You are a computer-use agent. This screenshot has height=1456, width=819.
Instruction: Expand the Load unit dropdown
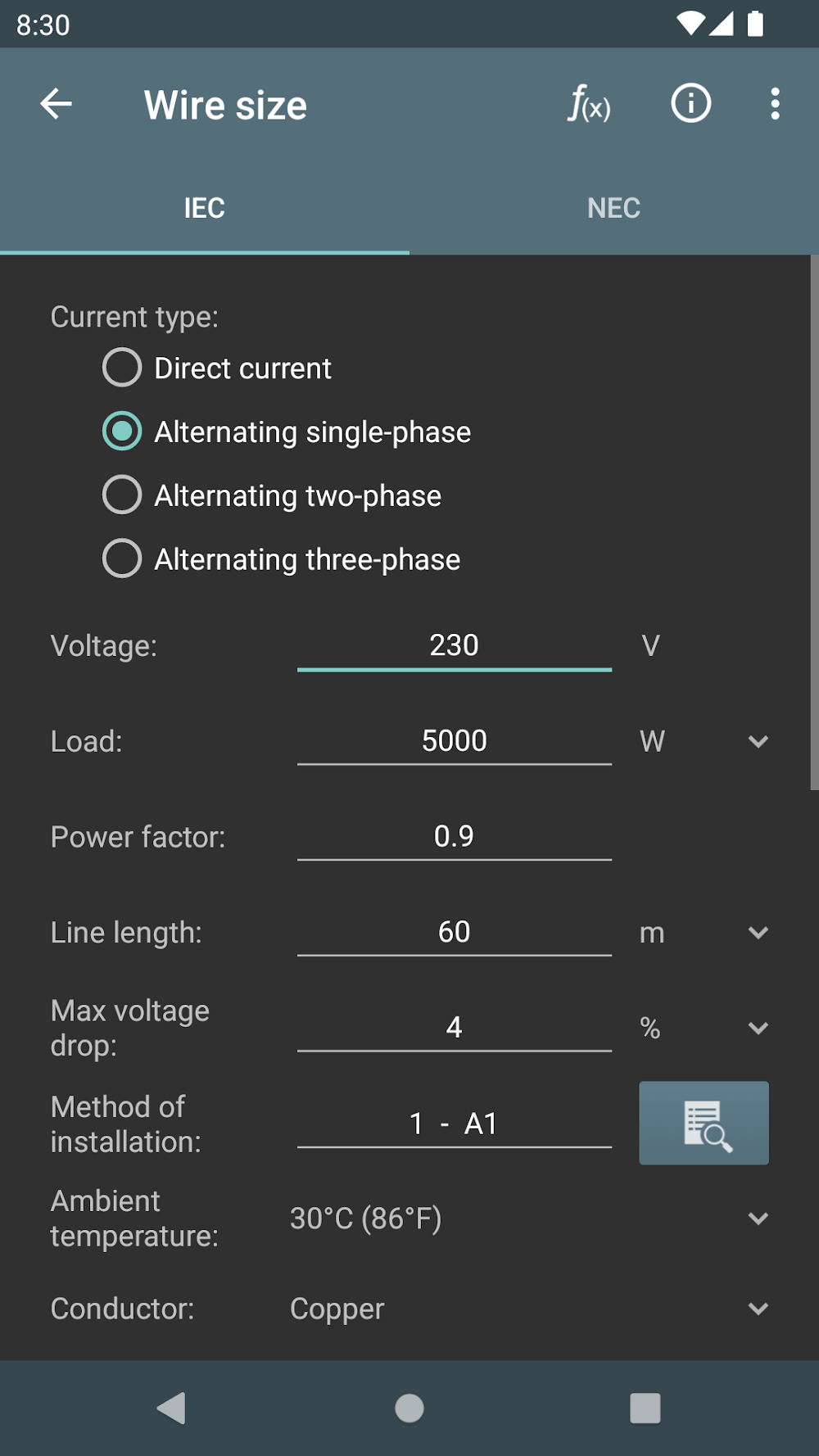click(758, 742)
